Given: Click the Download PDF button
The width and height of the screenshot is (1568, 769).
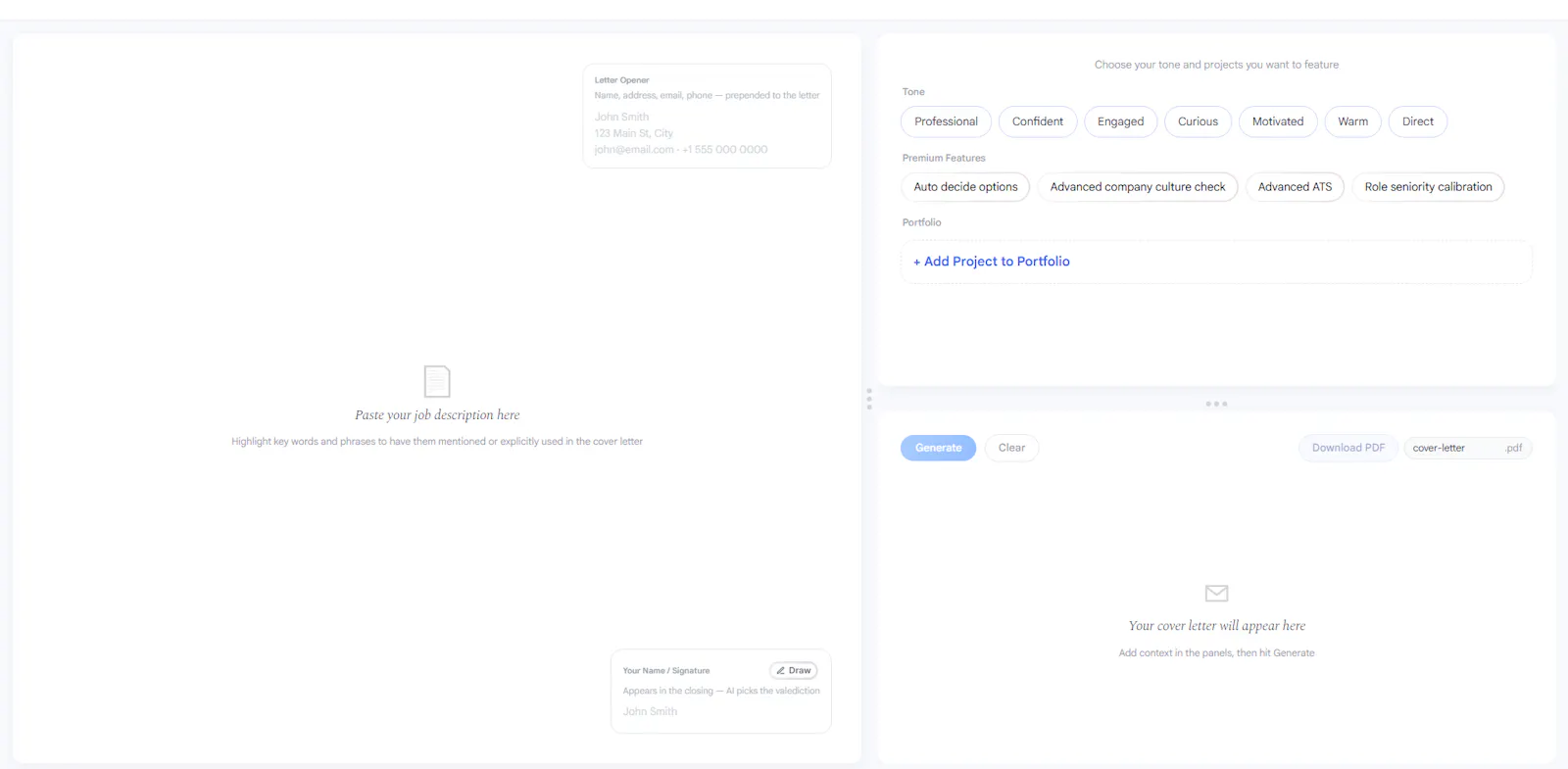Looking at the screenshot, I should pos(1348,448).
